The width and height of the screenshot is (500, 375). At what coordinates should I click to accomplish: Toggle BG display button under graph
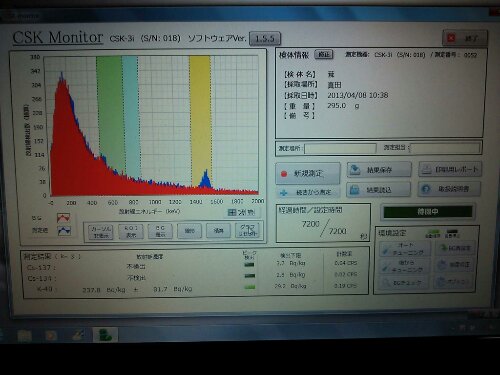tap(160, 231)
